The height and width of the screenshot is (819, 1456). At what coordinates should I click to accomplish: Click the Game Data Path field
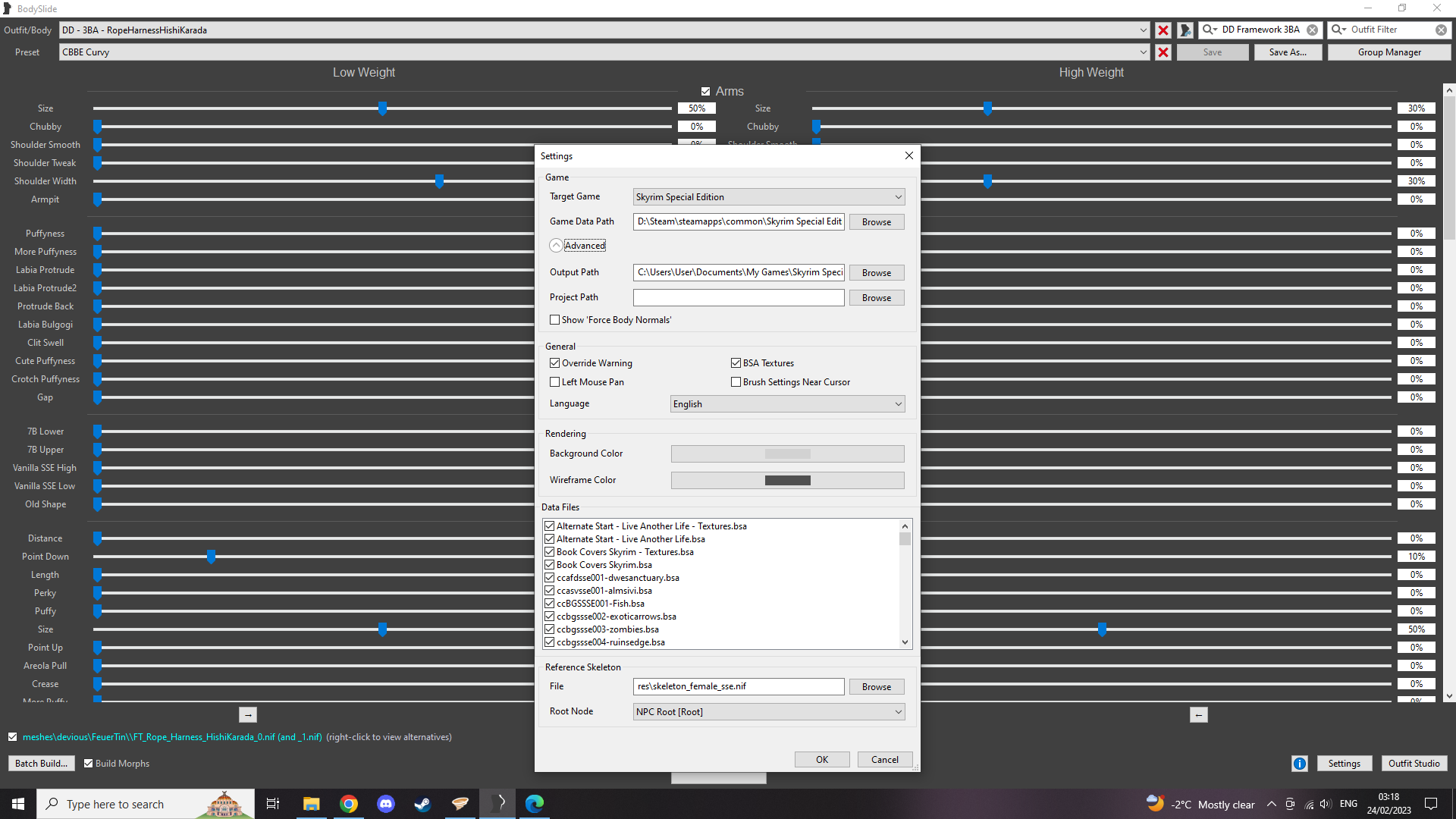point(739,222)
